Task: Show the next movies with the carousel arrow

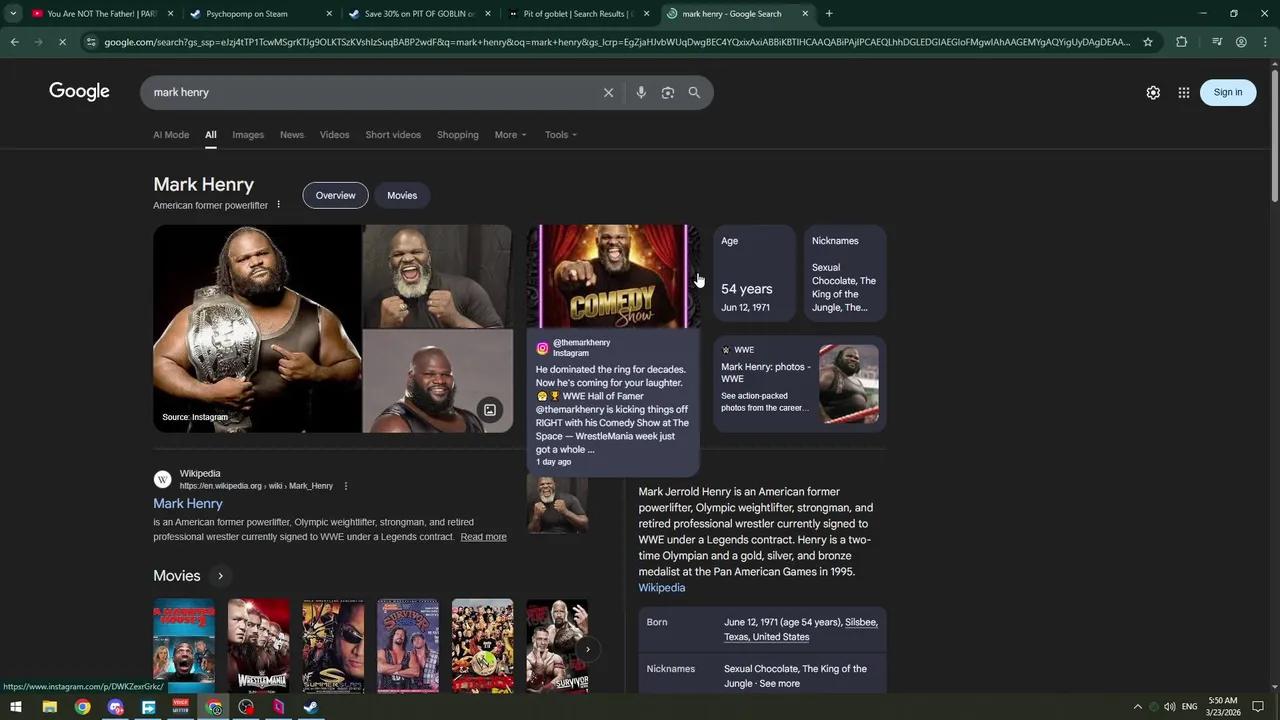Action: (x=587, y=649)
